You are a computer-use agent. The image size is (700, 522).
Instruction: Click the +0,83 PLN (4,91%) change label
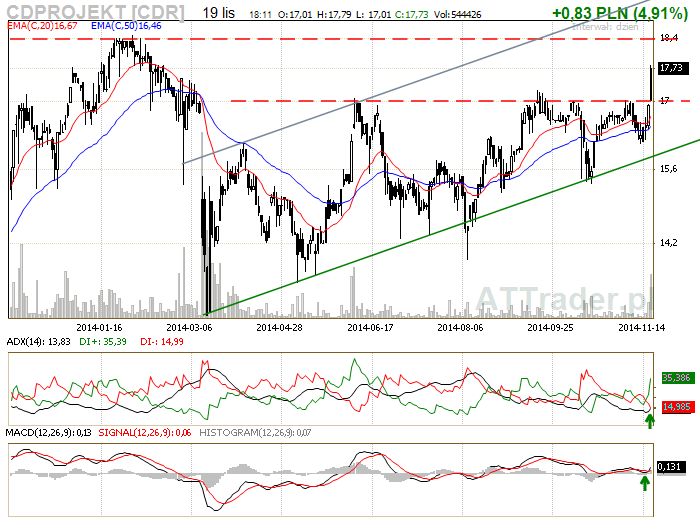[x=620, y=13]
